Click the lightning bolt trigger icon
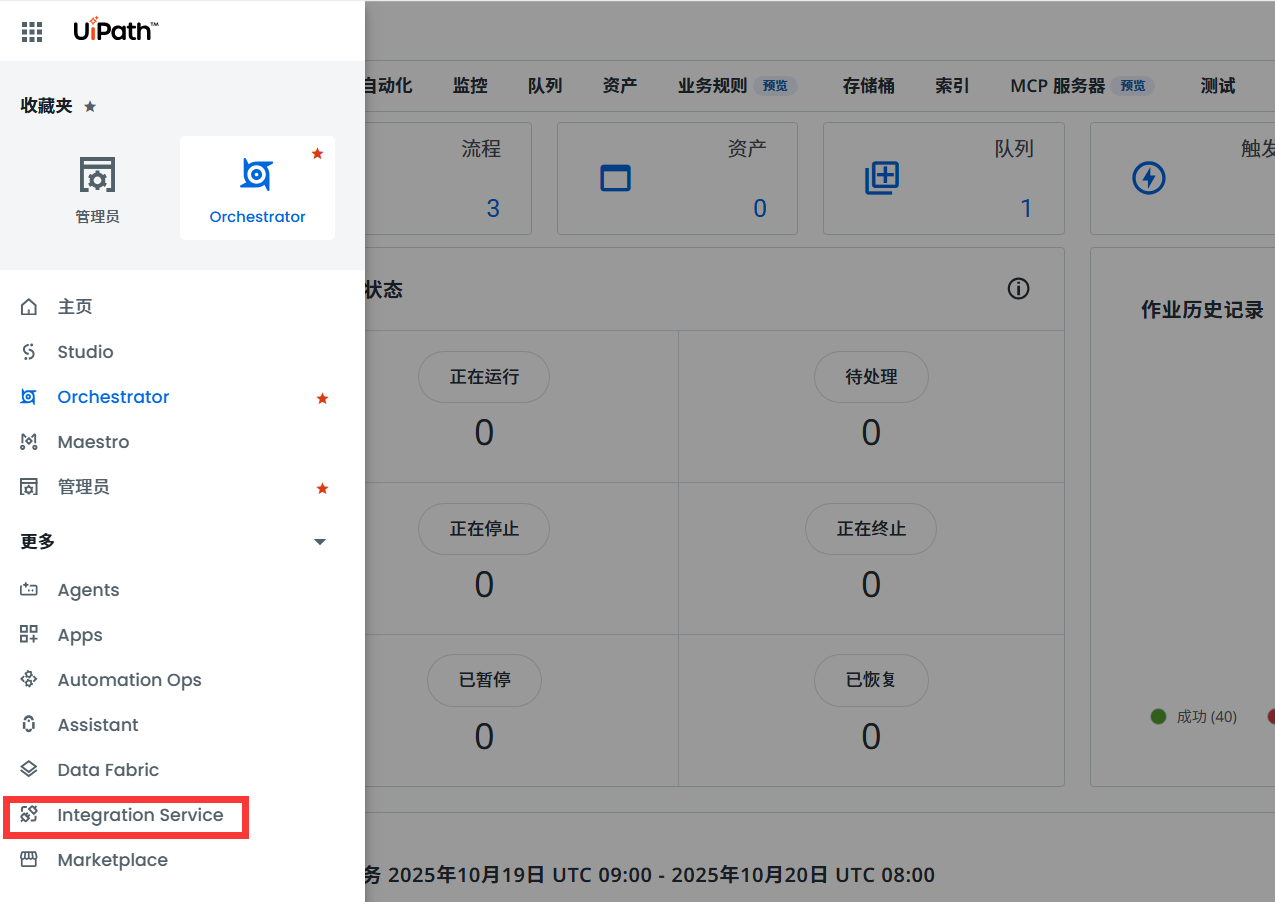Viewport: 1275px width, 902px height. point(1149,178)
